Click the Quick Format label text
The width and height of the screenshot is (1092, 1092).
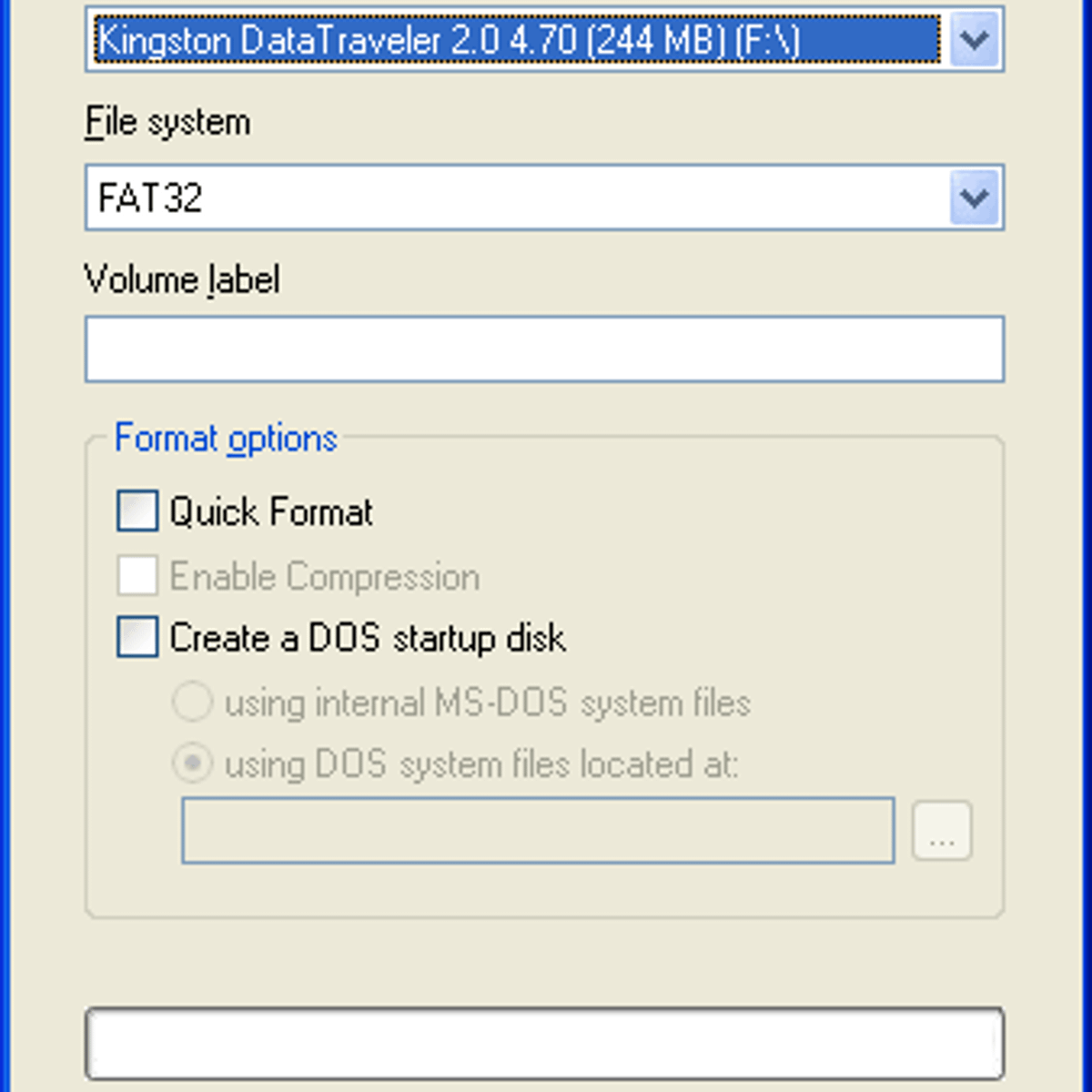[271, 511]
